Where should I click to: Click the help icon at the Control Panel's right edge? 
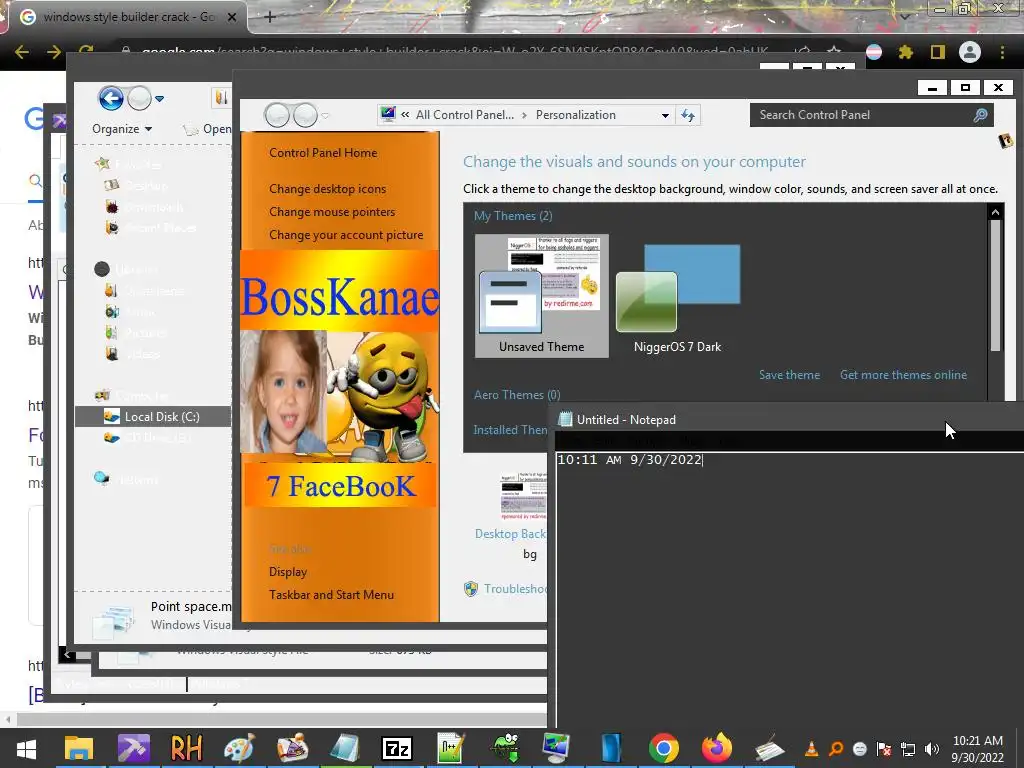point(1006,140)
